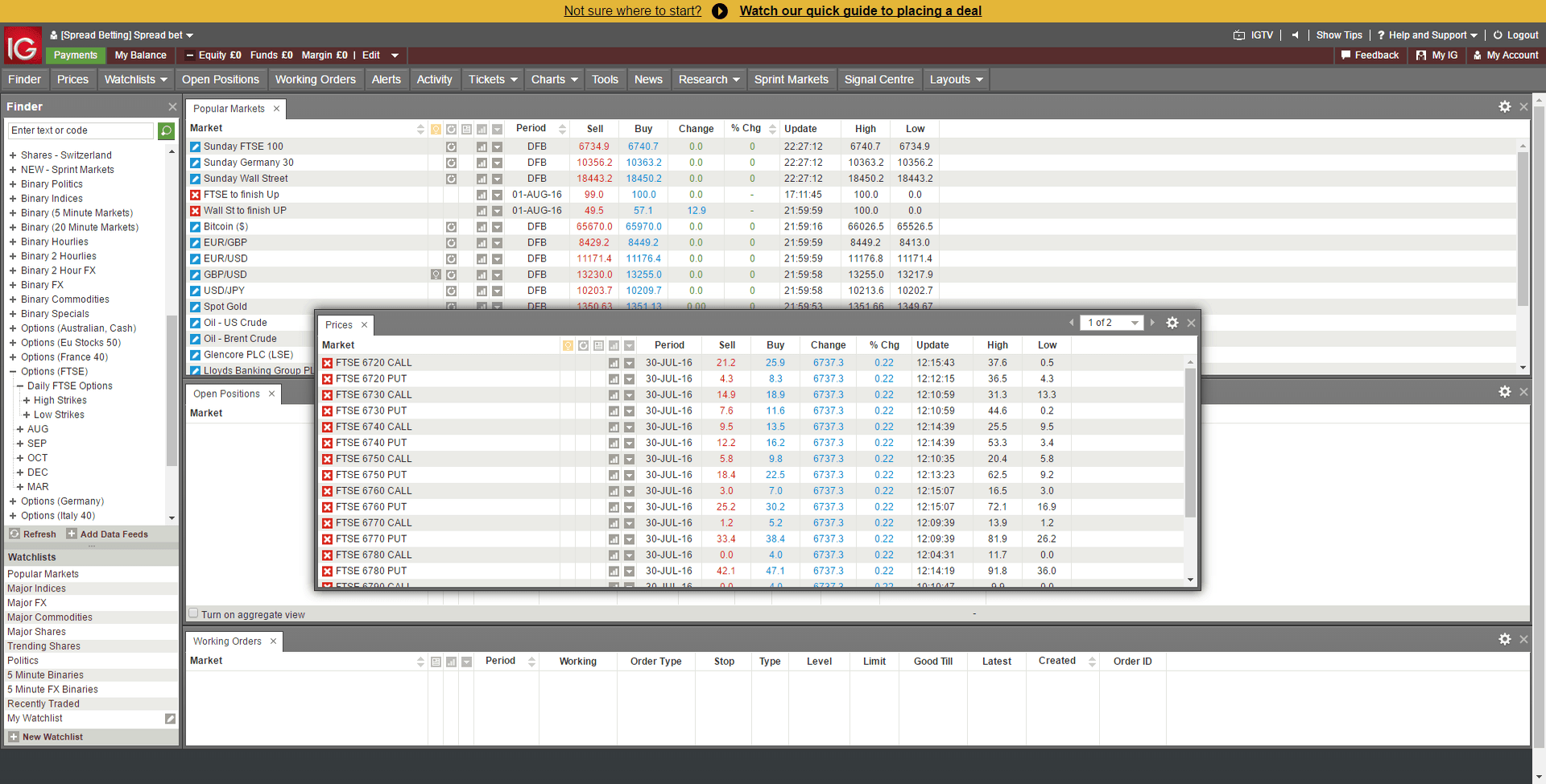Toggle Market column sort in Working Orders

point(420,662)
